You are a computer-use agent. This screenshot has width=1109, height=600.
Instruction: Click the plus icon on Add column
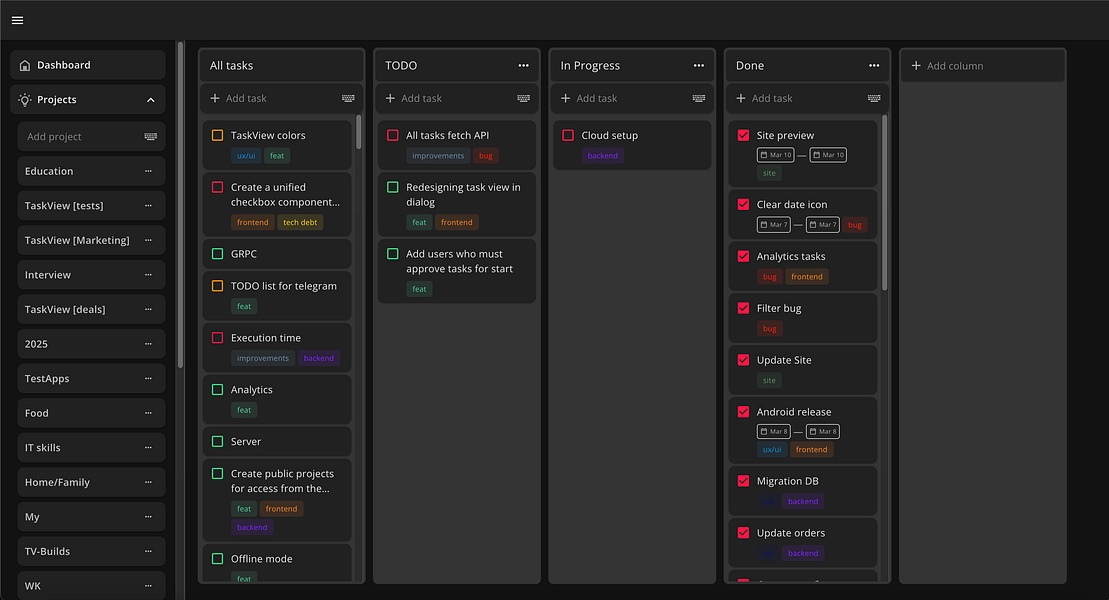916,64
